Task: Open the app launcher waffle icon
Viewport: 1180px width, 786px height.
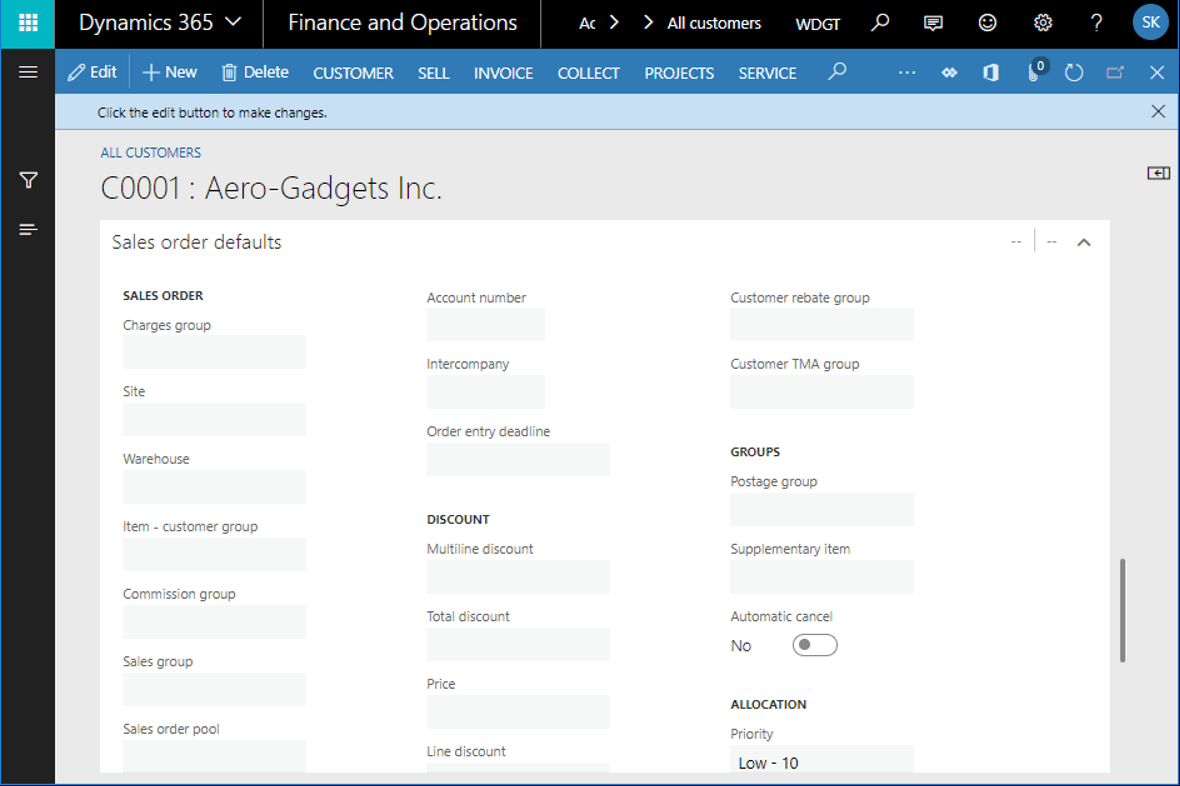Action: click(28, 23)
